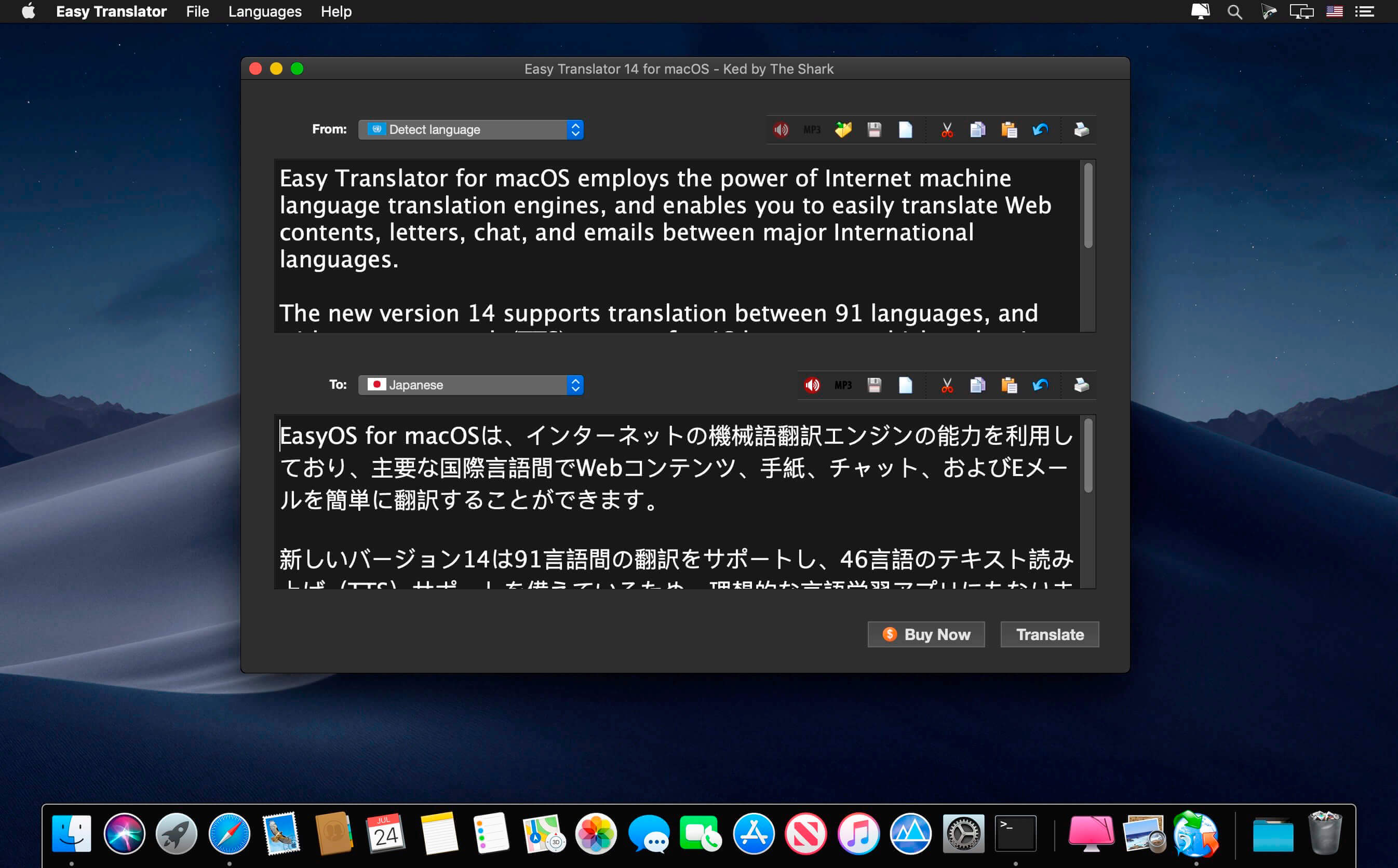The image size is (1398, 868).
Task: Copy the translated text
Action: pyautogui.click(x=978, y=385)
